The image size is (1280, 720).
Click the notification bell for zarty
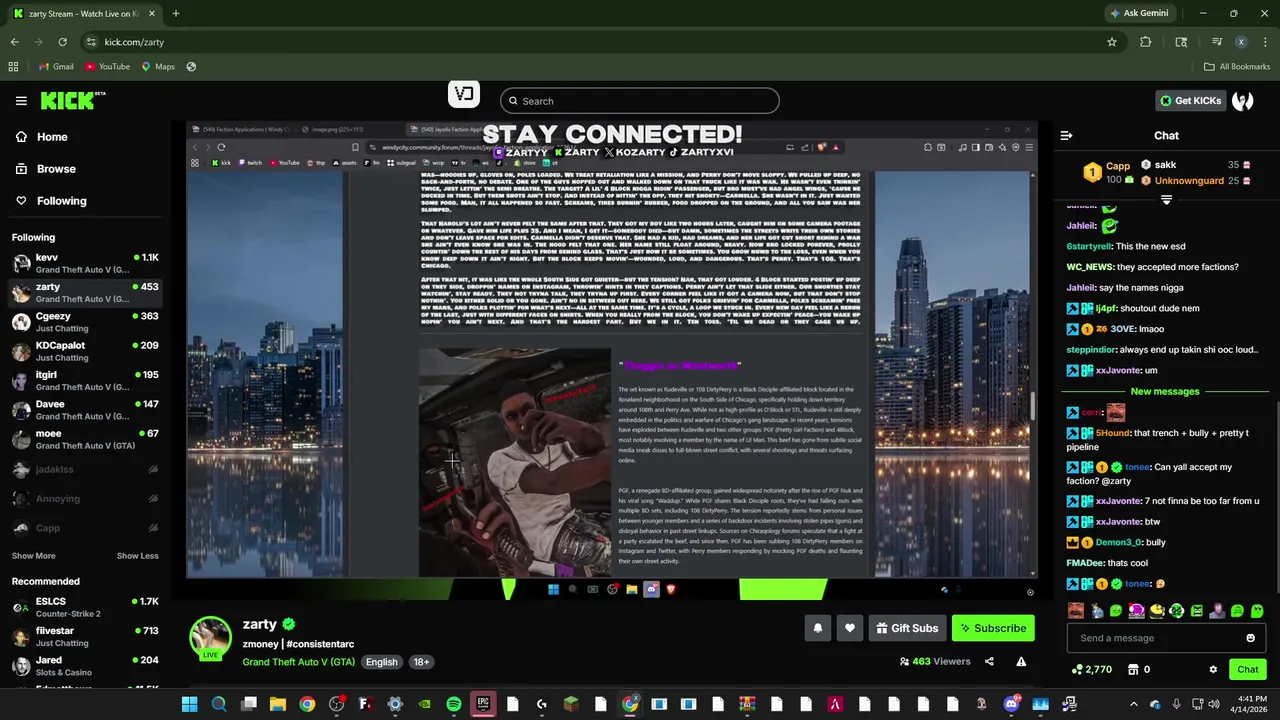tap(817, 628)
